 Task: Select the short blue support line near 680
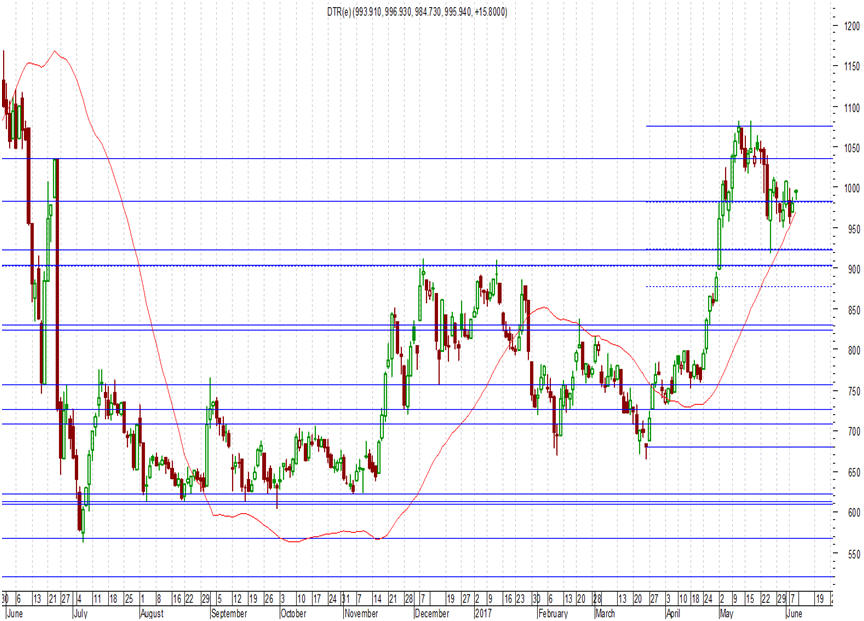point(739,447)
